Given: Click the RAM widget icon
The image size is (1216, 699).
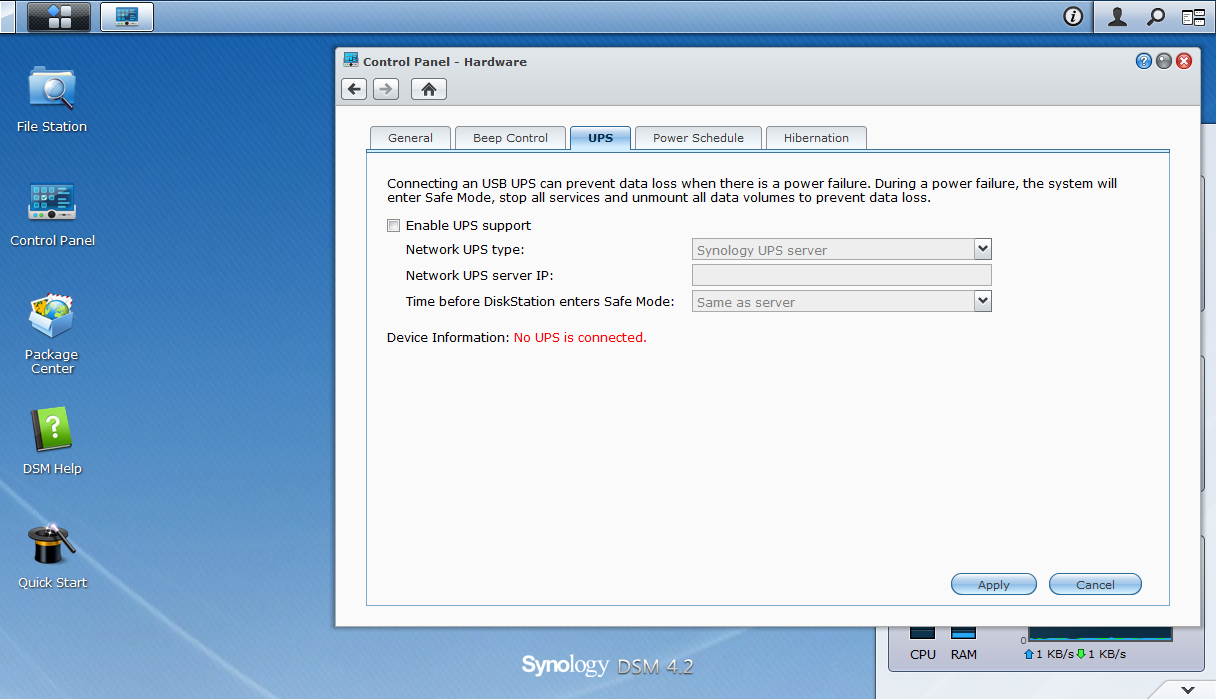Looking at the screenshot, I should click(x=963, y=634).
